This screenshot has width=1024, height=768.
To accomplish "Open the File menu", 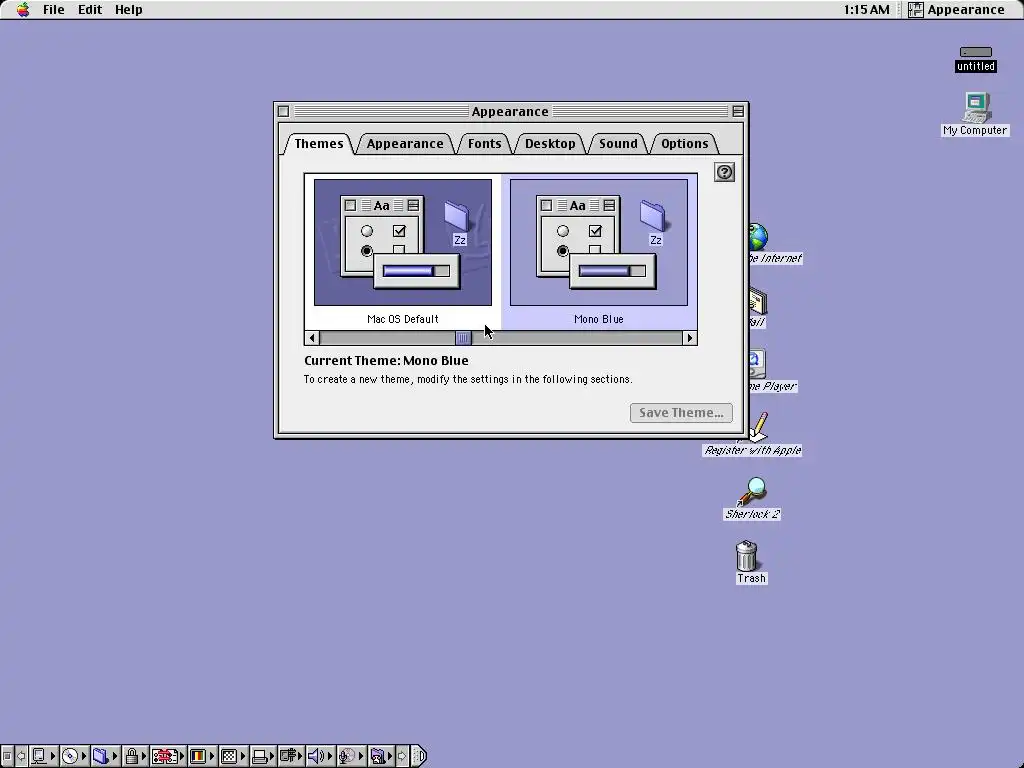I will 54,9.
